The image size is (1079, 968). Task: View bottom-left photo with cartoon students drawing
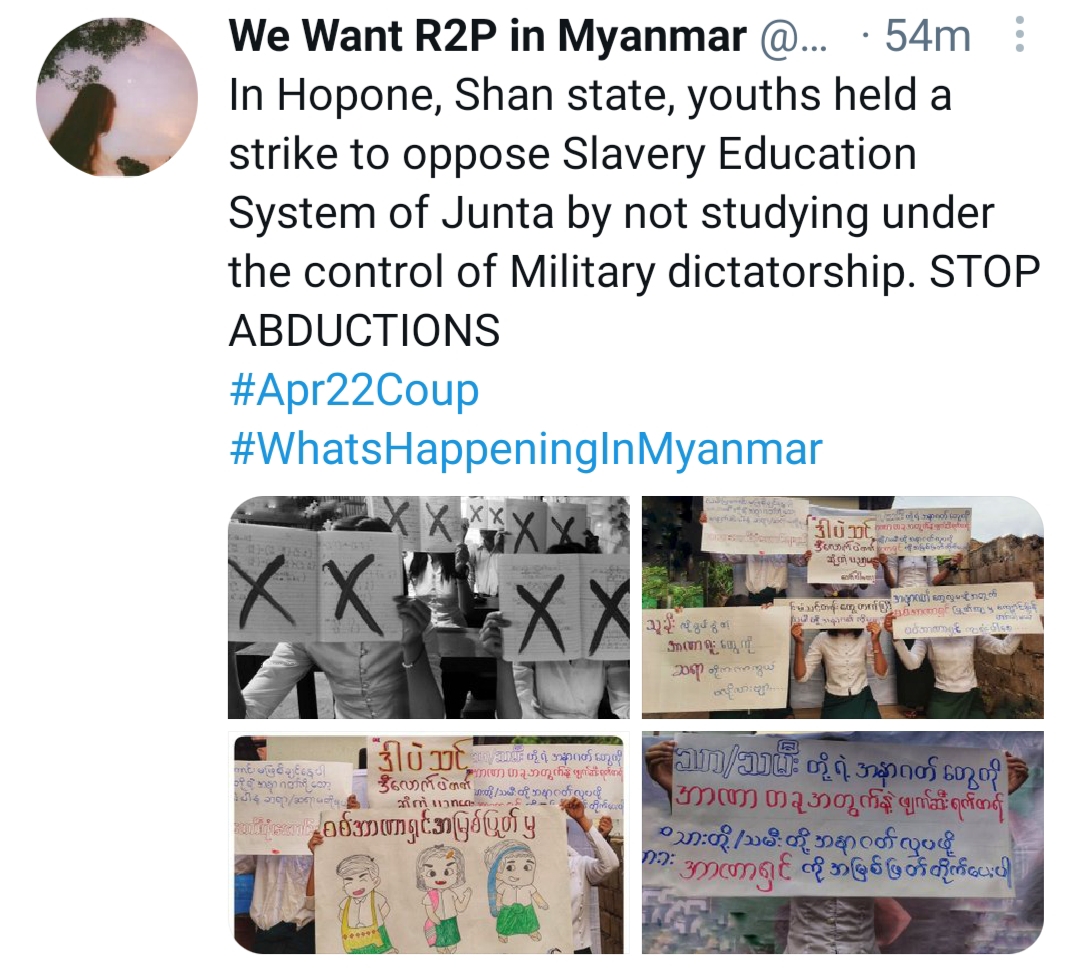tap(429, 842)
